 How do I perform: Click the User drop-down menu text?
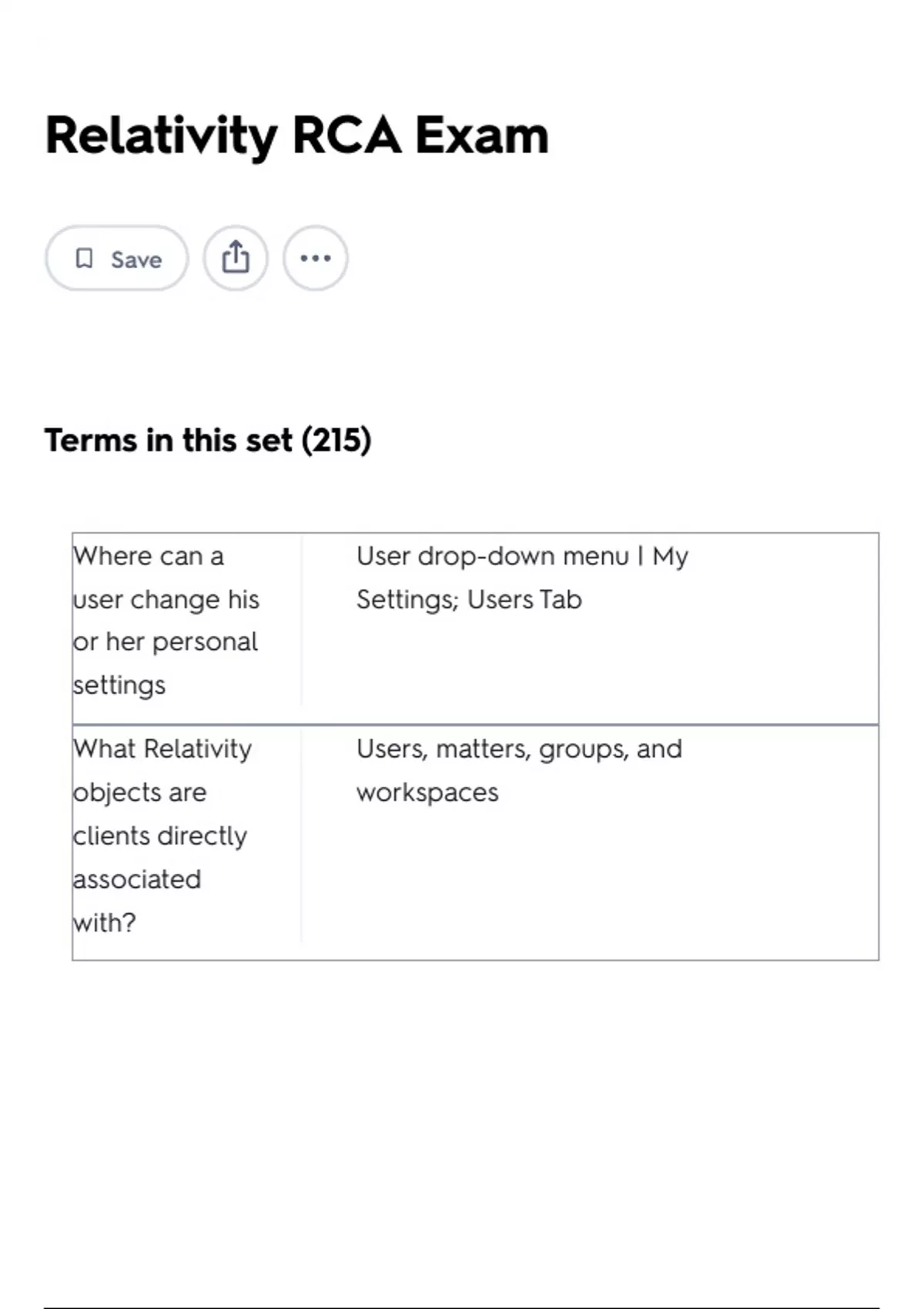click(493, 556)
